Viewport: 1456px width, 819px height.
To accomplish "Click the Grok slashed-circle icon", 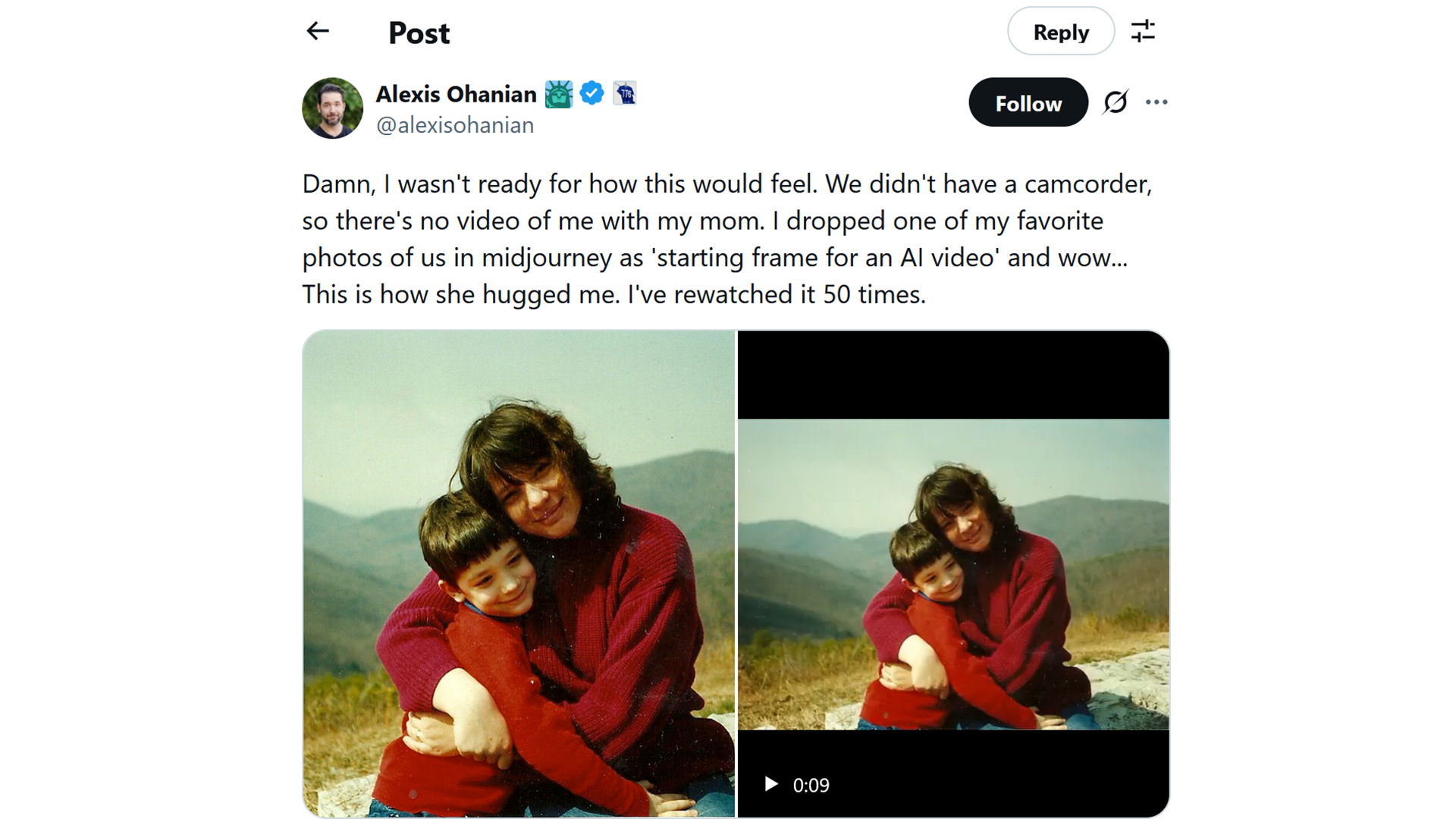I will tap(1116, 102).
